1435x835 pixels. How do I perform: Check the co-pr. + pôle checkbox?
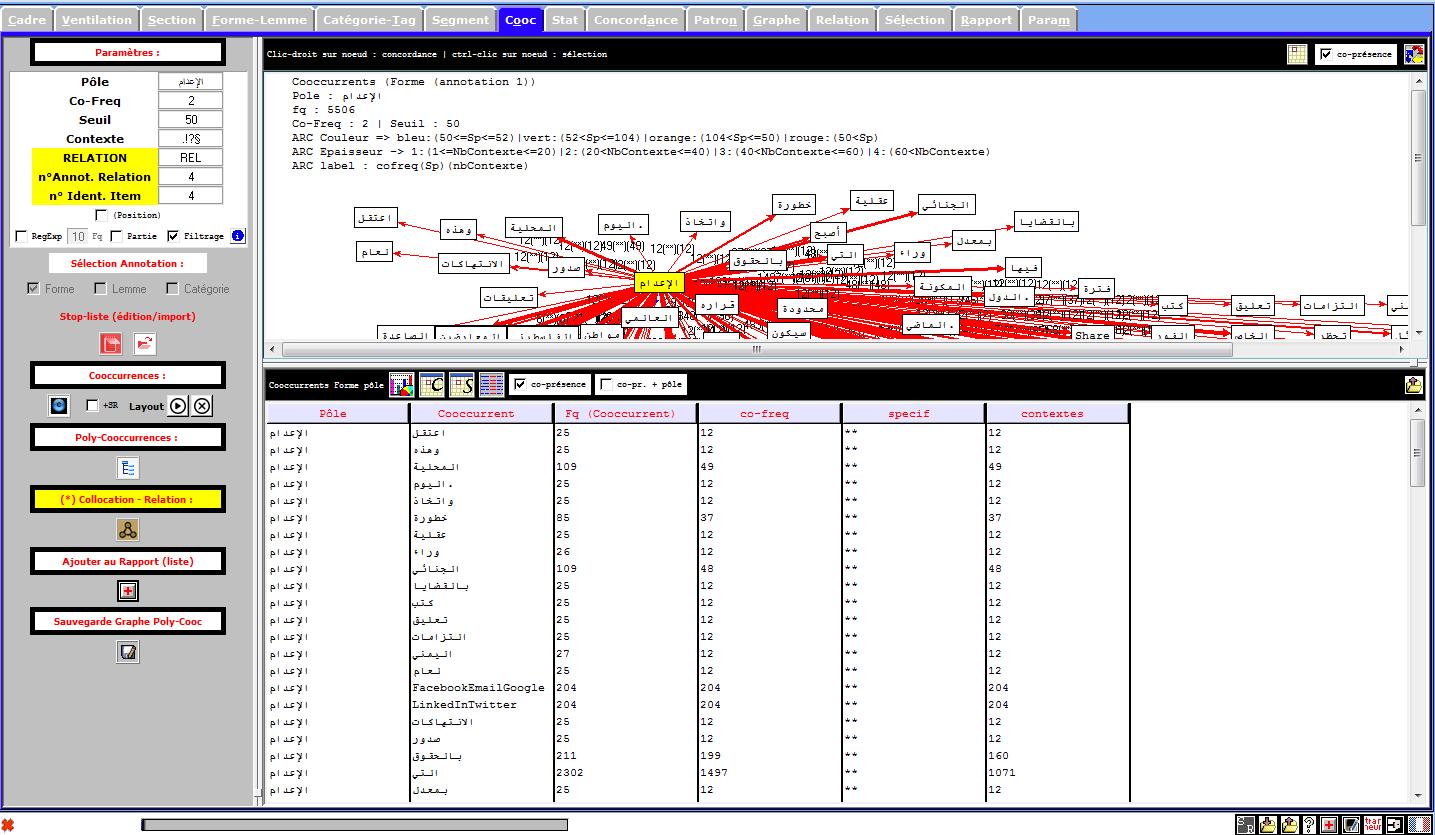[606, 384]
